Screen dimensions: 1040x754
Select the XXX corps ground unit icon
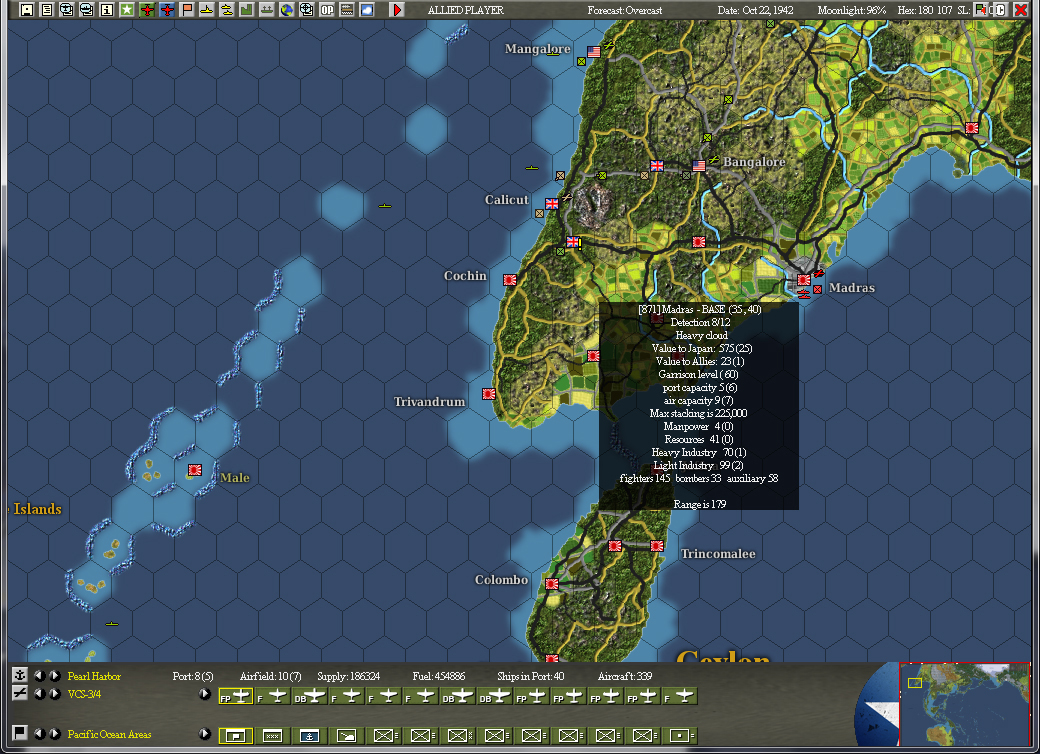tap(273, 735)
